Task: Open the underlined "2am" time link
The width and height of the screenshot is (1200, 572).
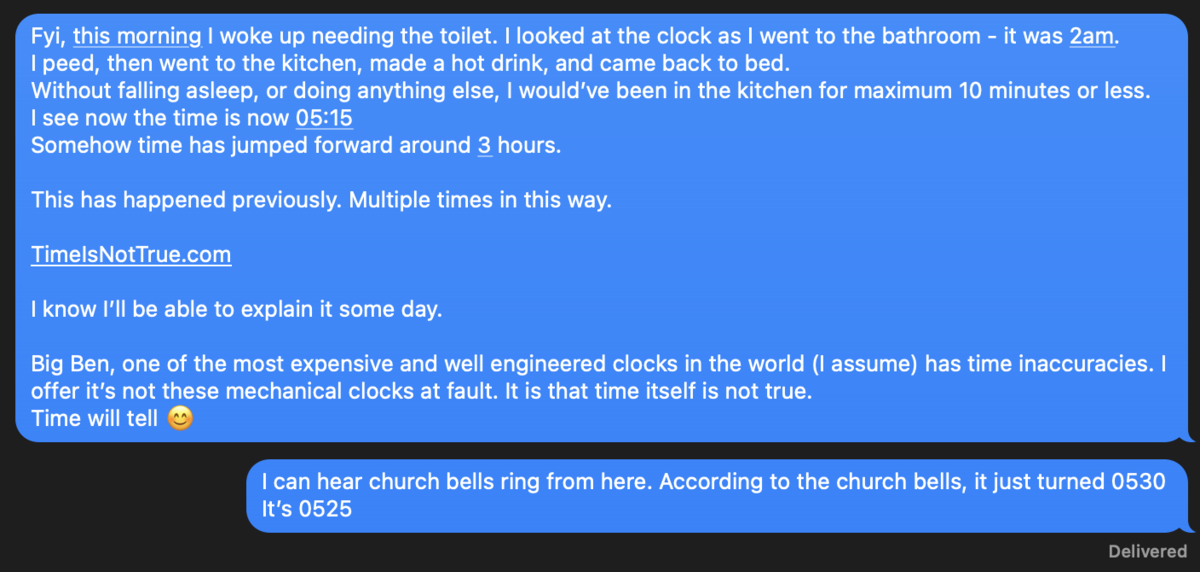Action: (1094, 37)
